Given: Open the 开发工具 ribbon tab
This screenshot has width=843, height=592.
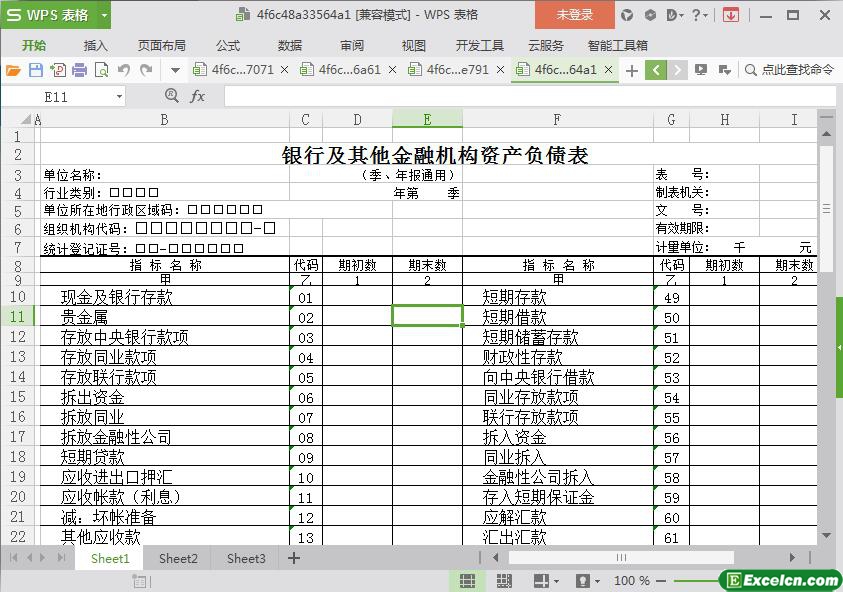Looking at the screenshot, I should click(x=480, y=46).
